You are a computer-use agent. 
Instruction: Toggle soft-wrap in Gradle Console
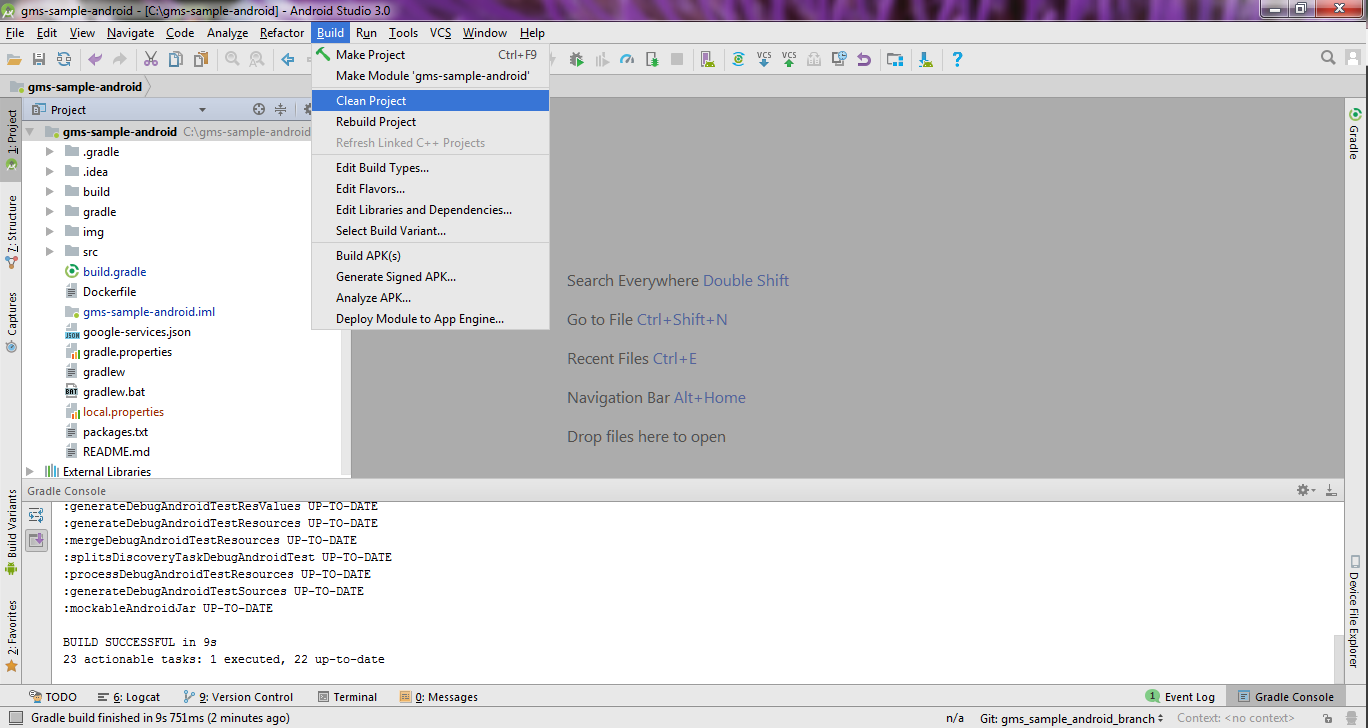tap(36, 515)
